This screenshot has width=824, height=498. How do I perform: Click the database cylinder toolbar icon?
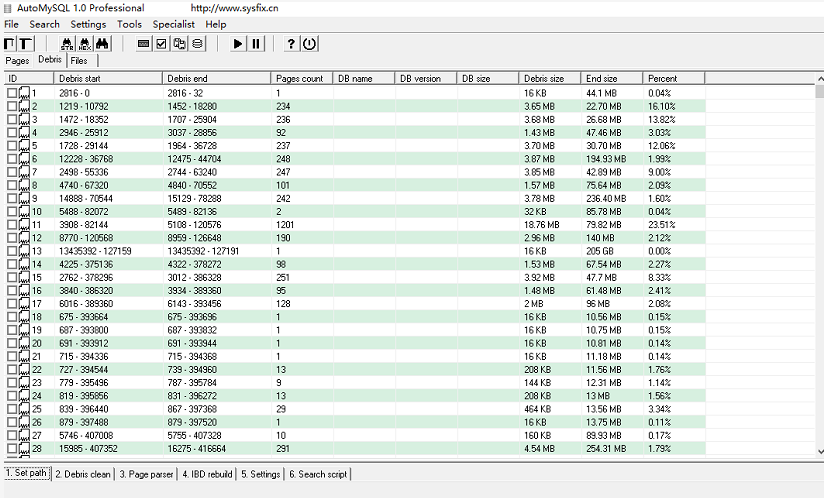198,44
